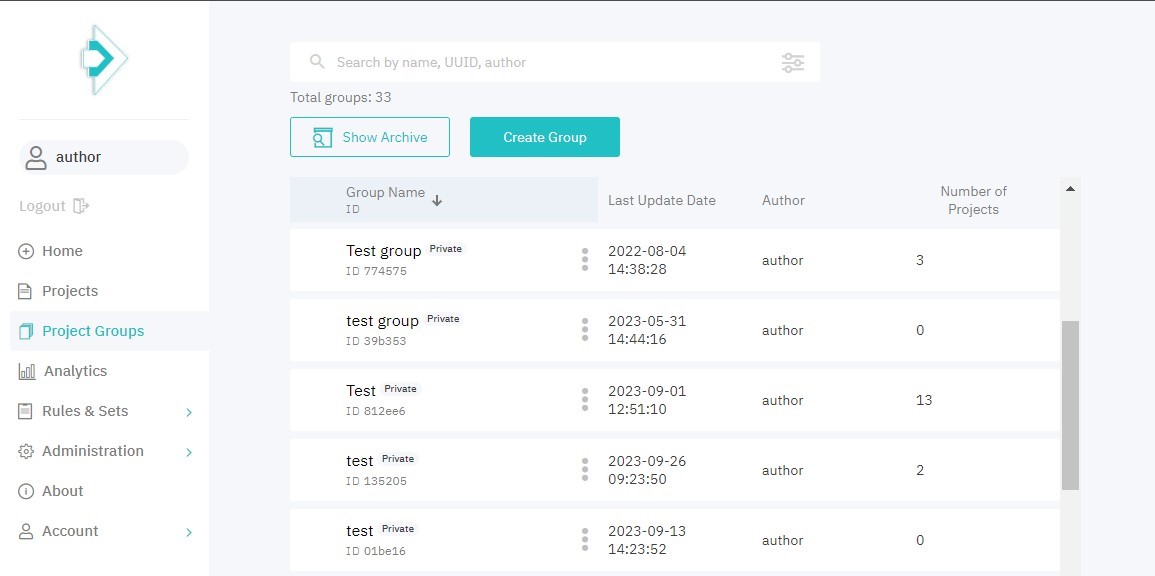
Task: Open the Analytics section
Action: (x=75, y=371)
